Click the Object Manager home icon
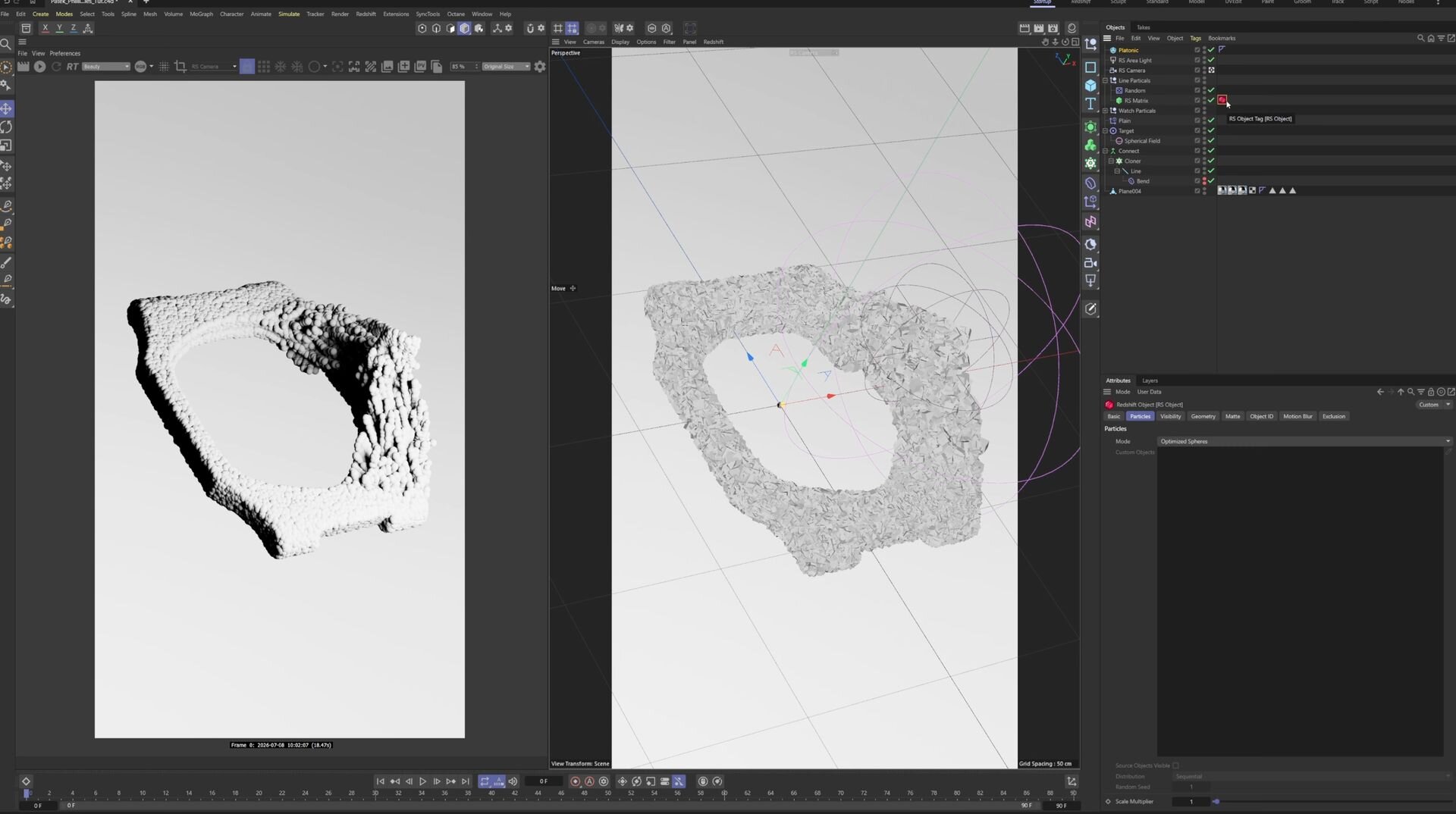The height and width of the screenshot is (814, 1456). click(x=1431, y=38)
